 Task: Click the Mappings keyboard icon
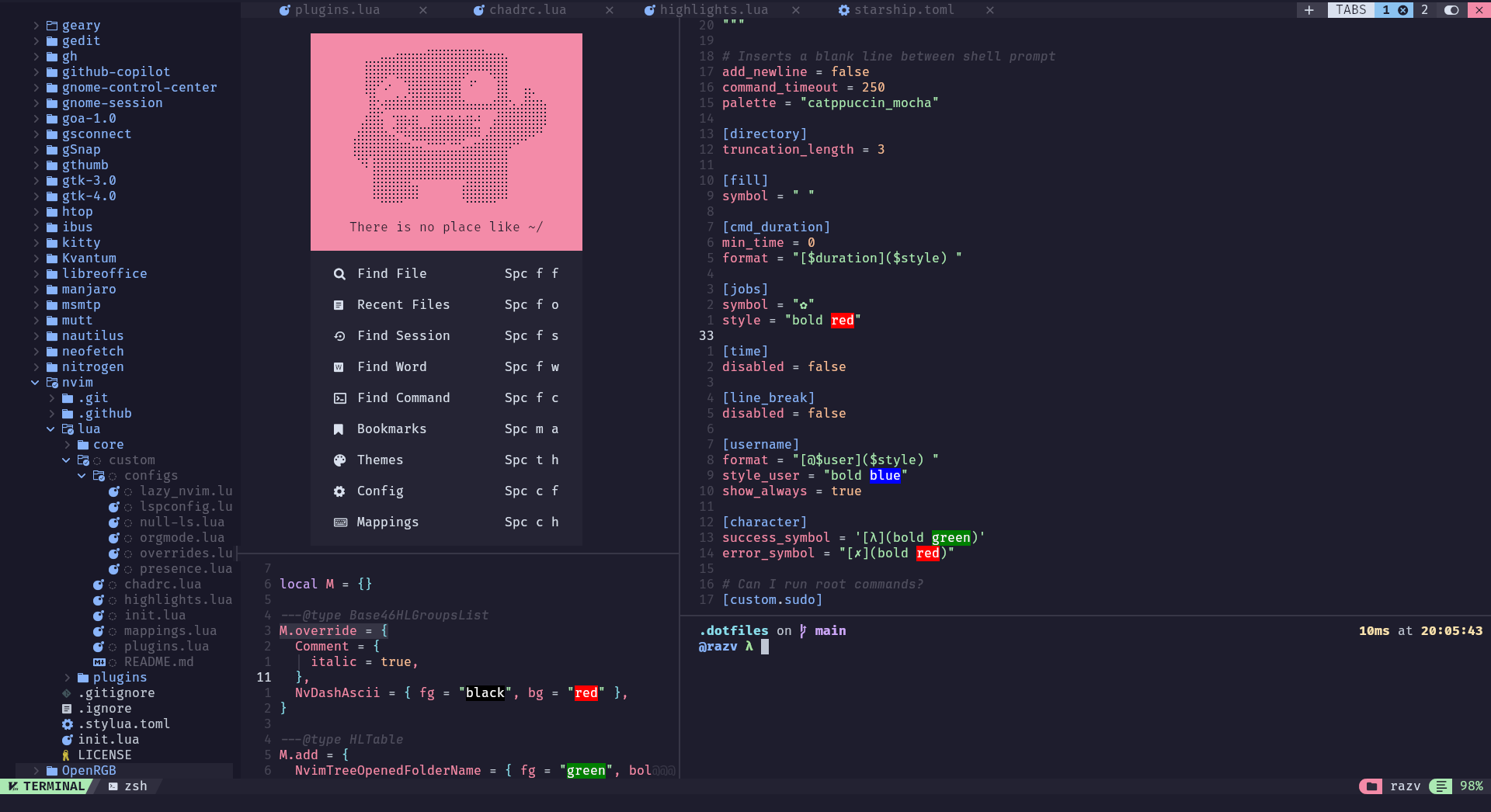(x=340, y=522)
